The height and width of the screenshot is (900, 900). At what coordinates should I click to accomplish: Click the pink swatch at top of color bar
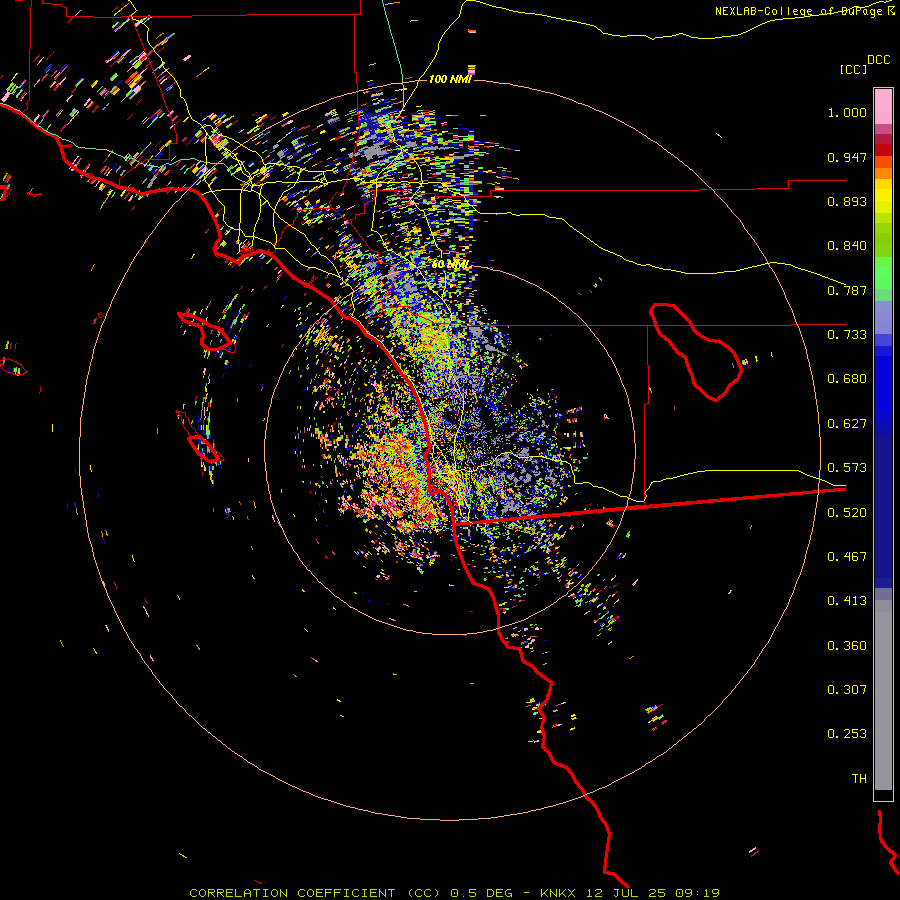pos(883,106)
